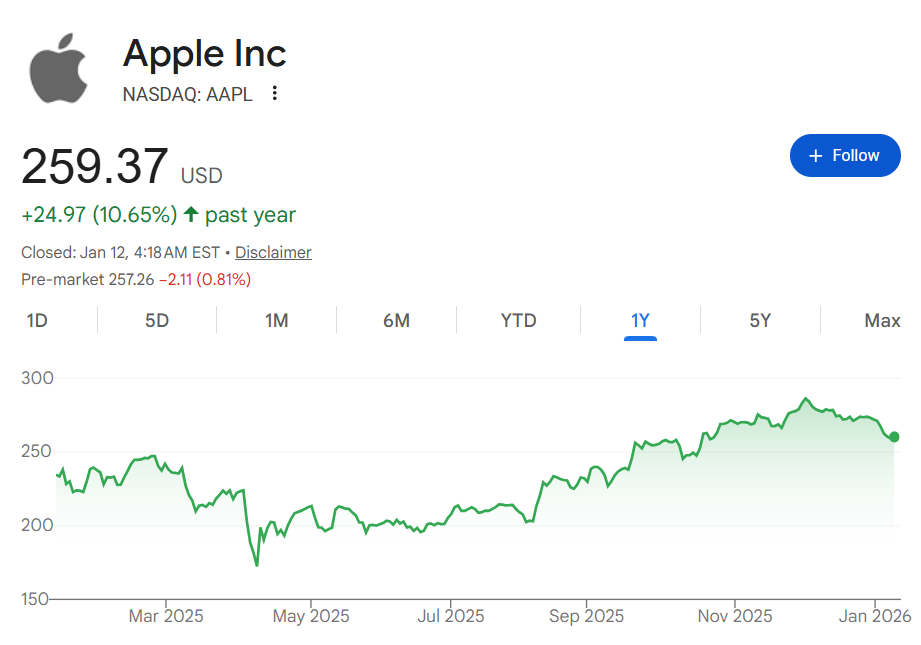Screen dimensions: 921x645
Task: Click the 259.37 current price value
Action: [x=95, y=166]
